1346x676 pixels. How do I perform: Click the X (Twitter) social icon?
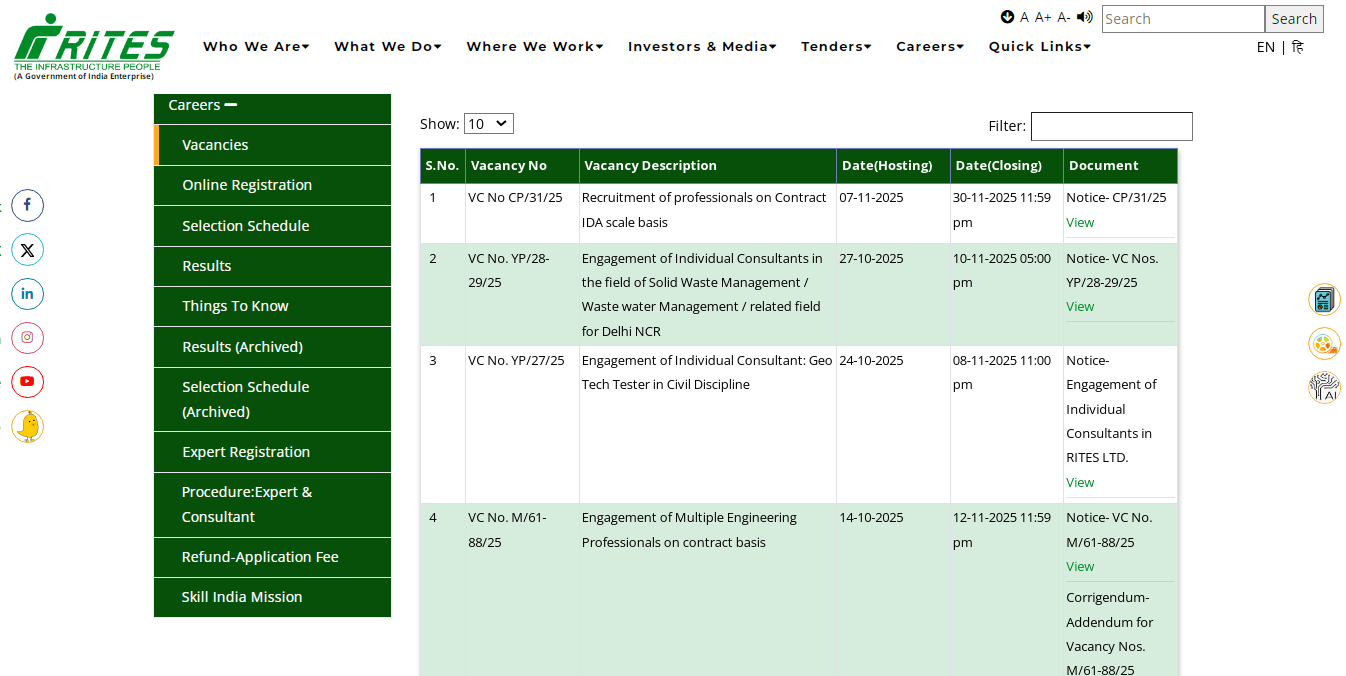coord(27,249)
